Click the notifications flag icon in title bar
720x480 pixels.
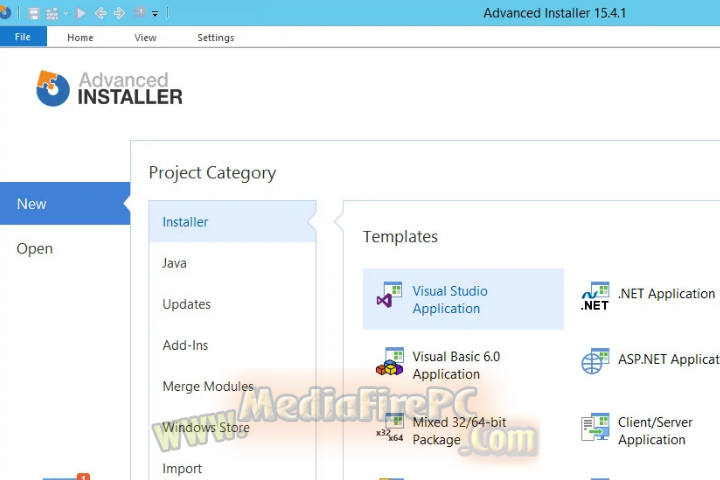point(140,12)
